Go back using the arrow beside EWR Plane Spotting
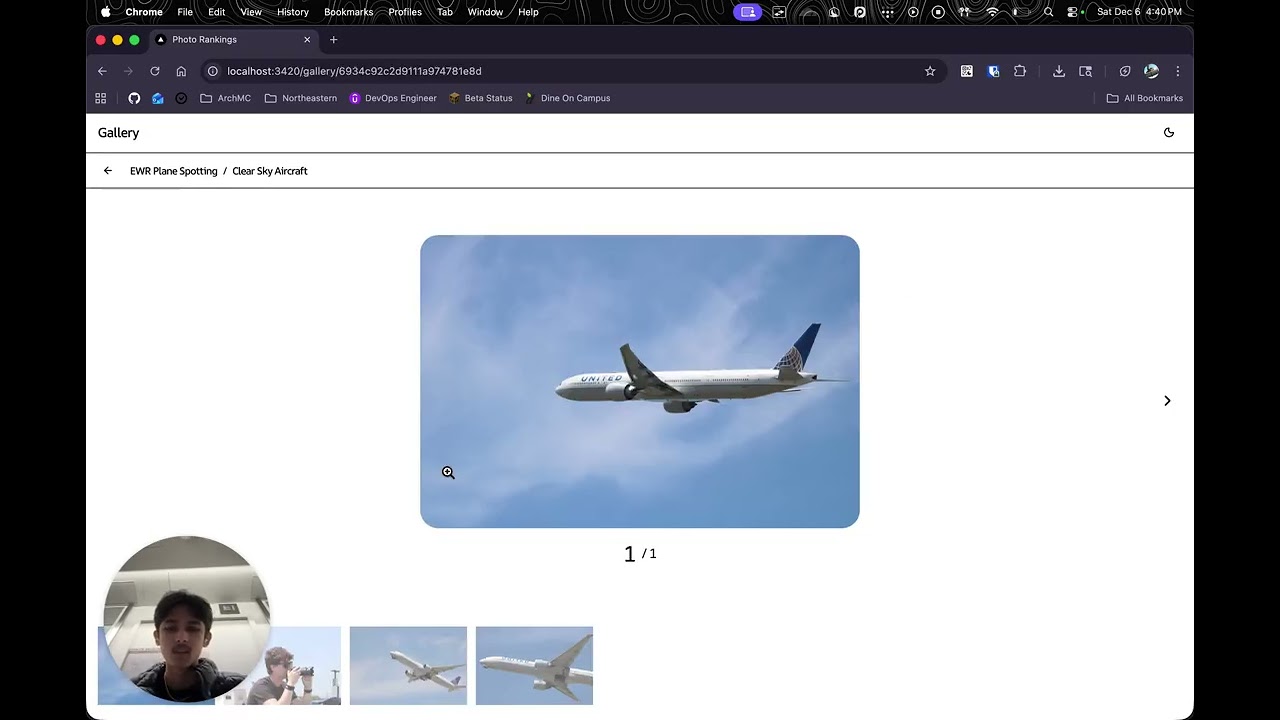The height and width of the screenshot is (720, 1280). point(108,171)
